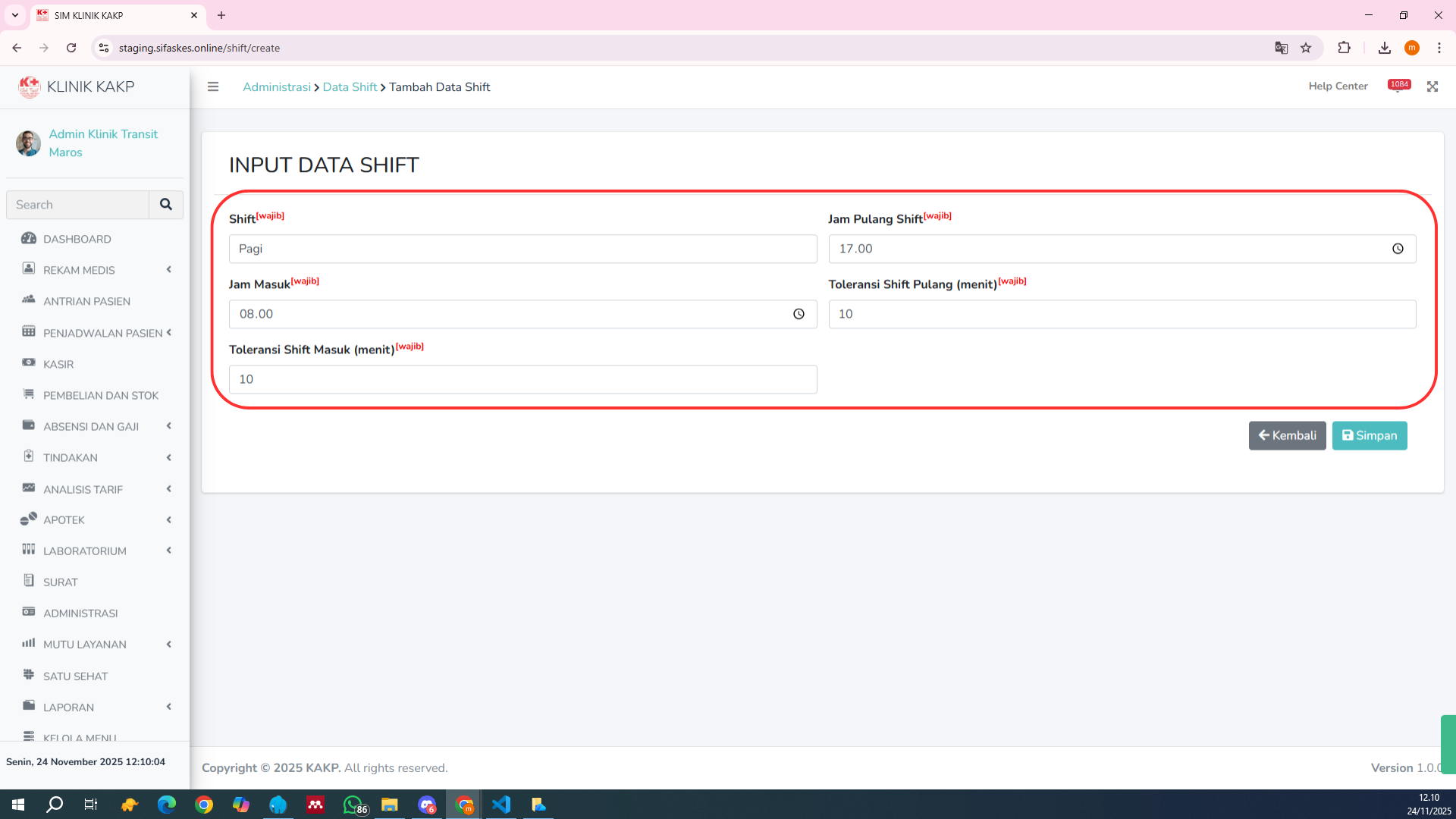Follow the Data Shift breadcrumb link
This screenshot has width=1456, height=819.
pyautogui.click(x=350, y=86)
